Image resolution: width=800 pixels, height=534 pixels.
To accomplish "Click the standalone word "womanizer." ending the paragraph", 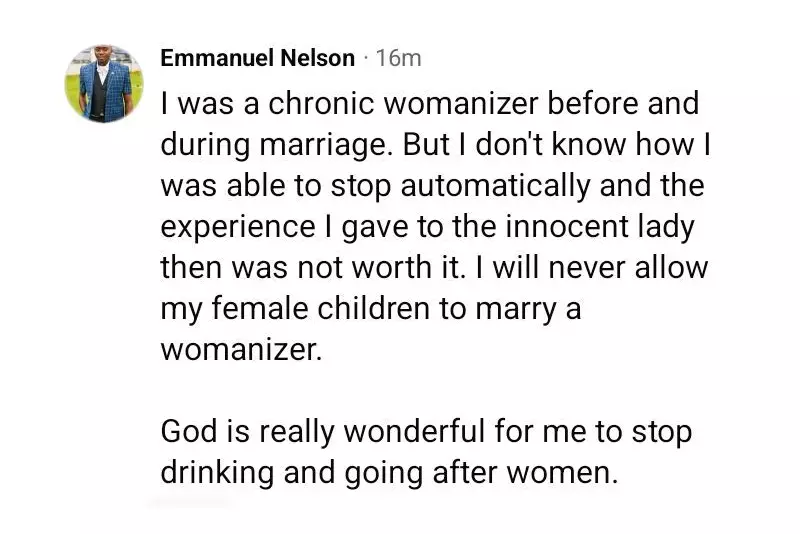I will [242, 350].
